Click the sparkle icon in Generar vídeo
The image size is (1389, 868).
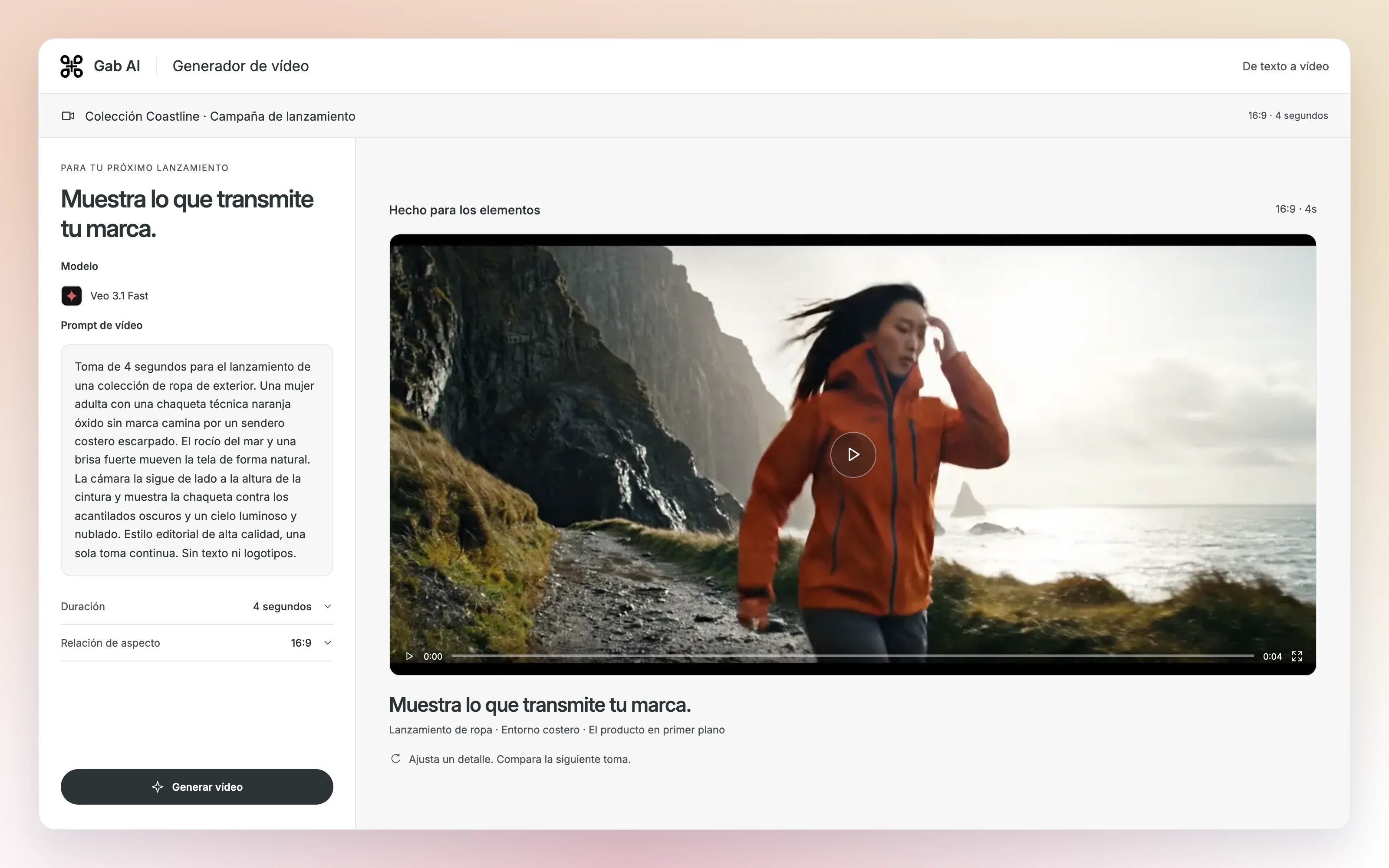pos(158,787)
